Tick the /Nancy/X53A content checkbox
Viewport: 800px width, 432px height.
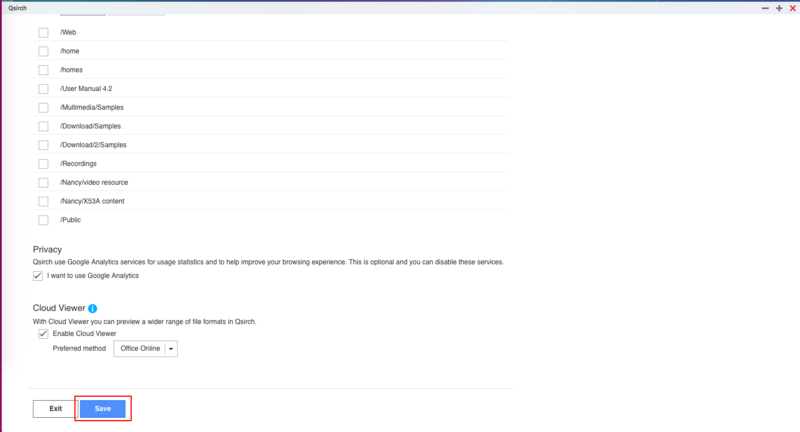point(43,201)
